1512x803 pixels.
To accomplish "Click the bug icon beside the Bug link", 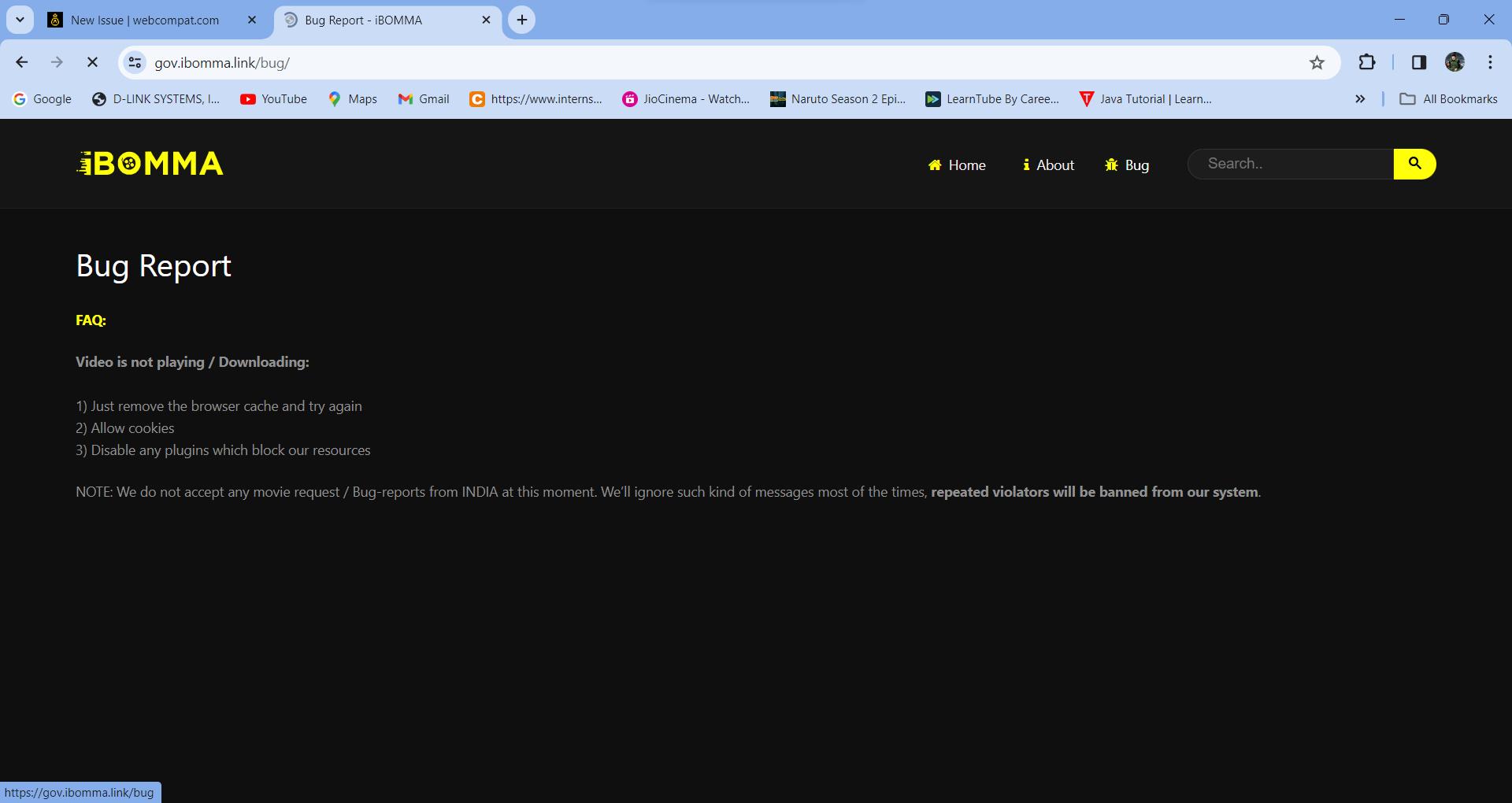I will [1110, 165].
